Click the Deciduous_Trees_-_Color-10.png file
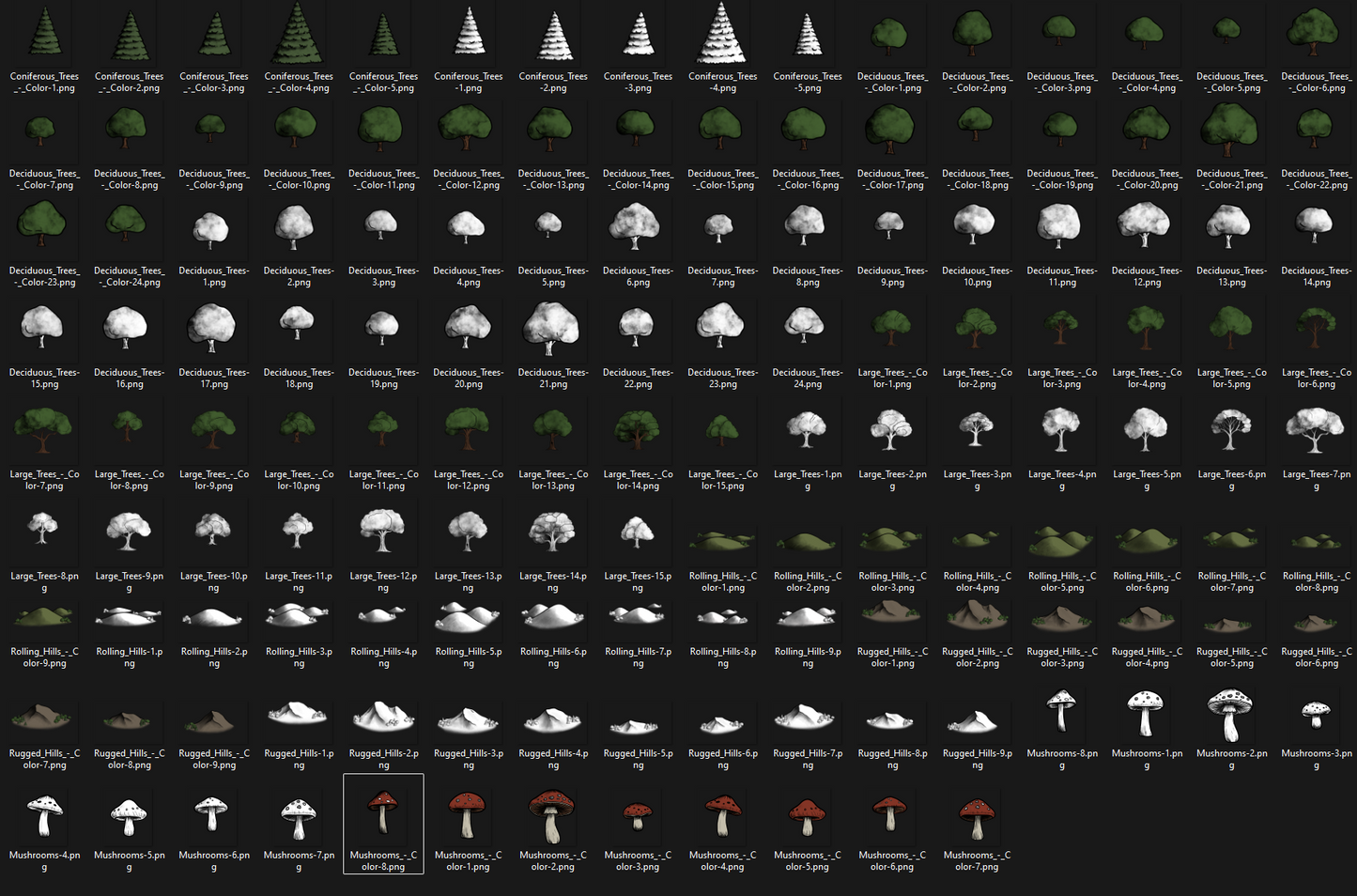The image size is (1357, 896). (298, 131)
